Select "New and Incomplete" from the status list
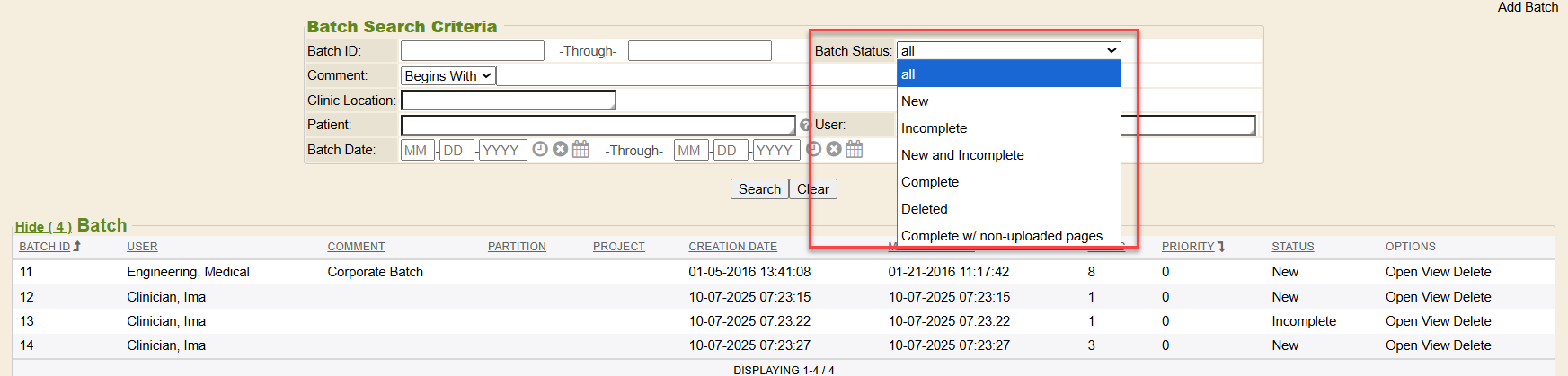Image resolution: width=1568 pixels, height=376 pixels. (962, 155)
